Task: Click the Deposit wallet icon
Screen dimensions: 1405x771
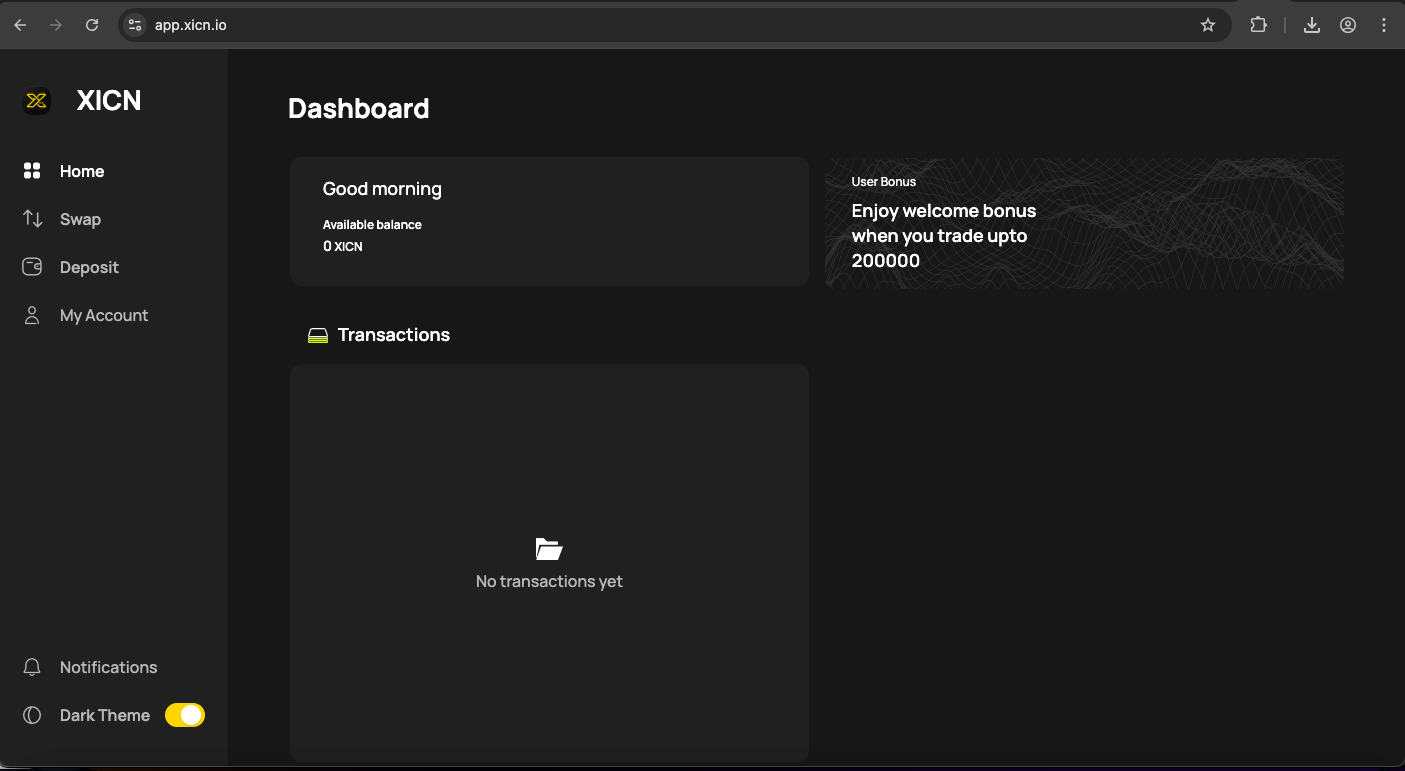Action: pos(32,267)
